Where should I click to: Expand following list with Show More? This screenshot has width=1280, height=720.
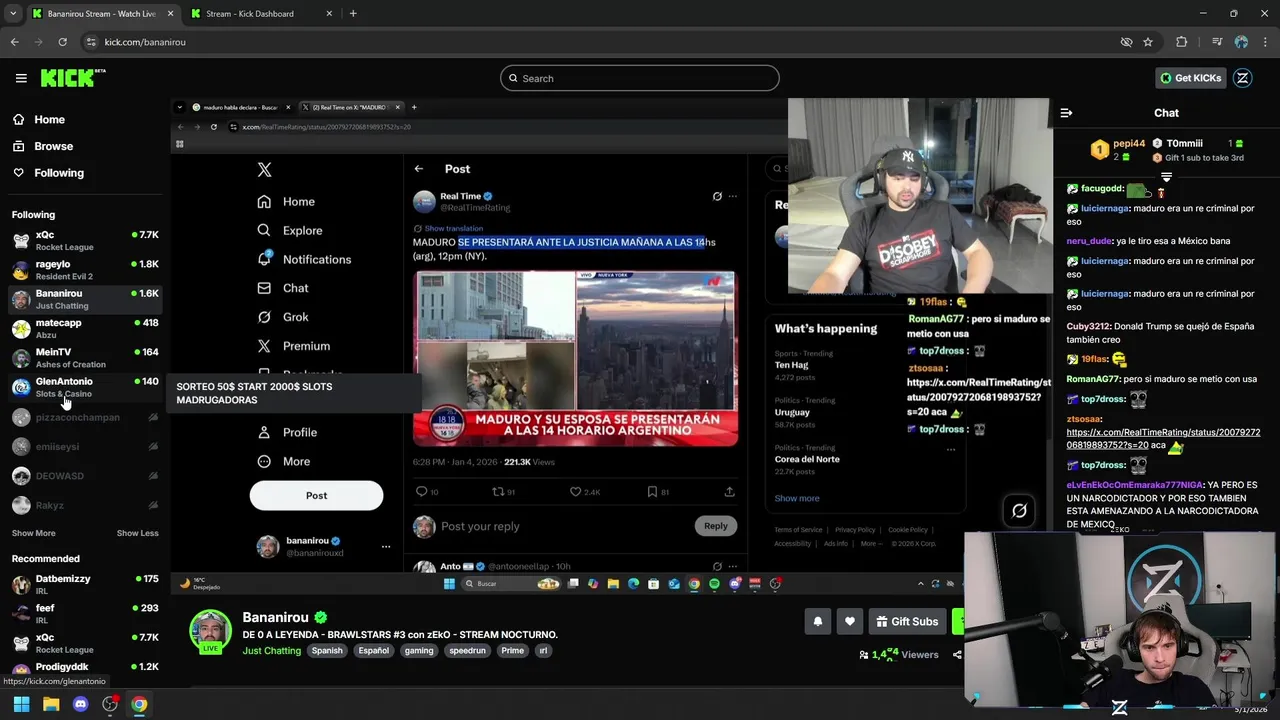click(33, 533)
